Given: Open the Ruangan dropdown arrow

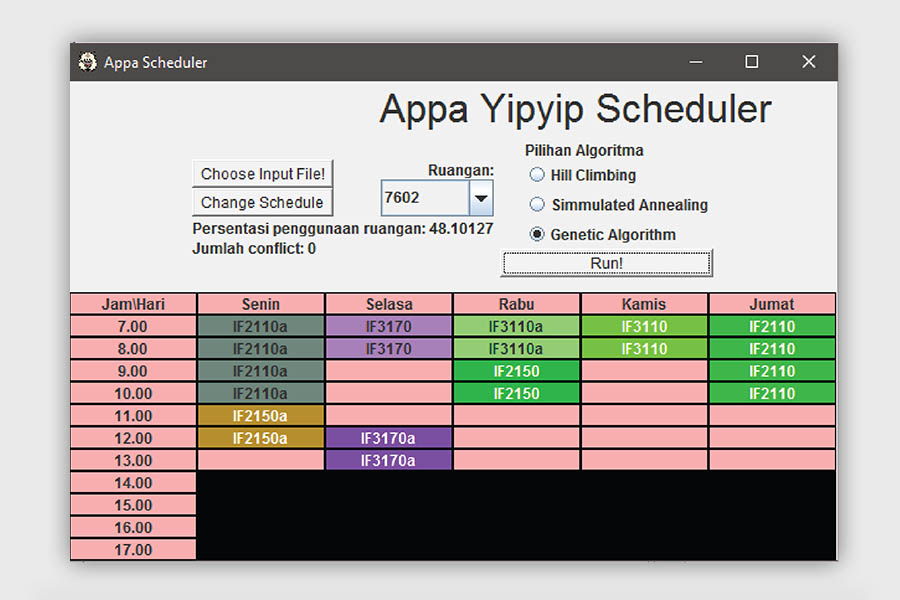Looking at the screenshot, I should 481,198.
